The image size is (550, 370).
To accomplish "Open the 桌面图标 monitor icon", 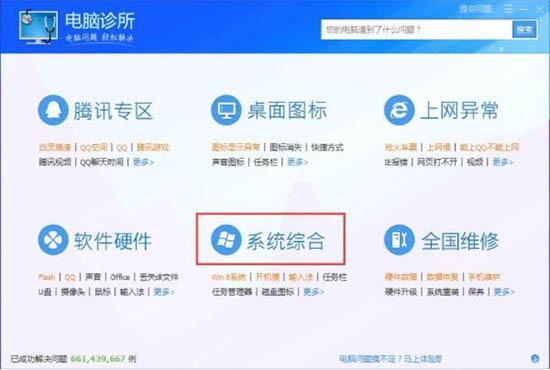I will [x=226, y=110].
